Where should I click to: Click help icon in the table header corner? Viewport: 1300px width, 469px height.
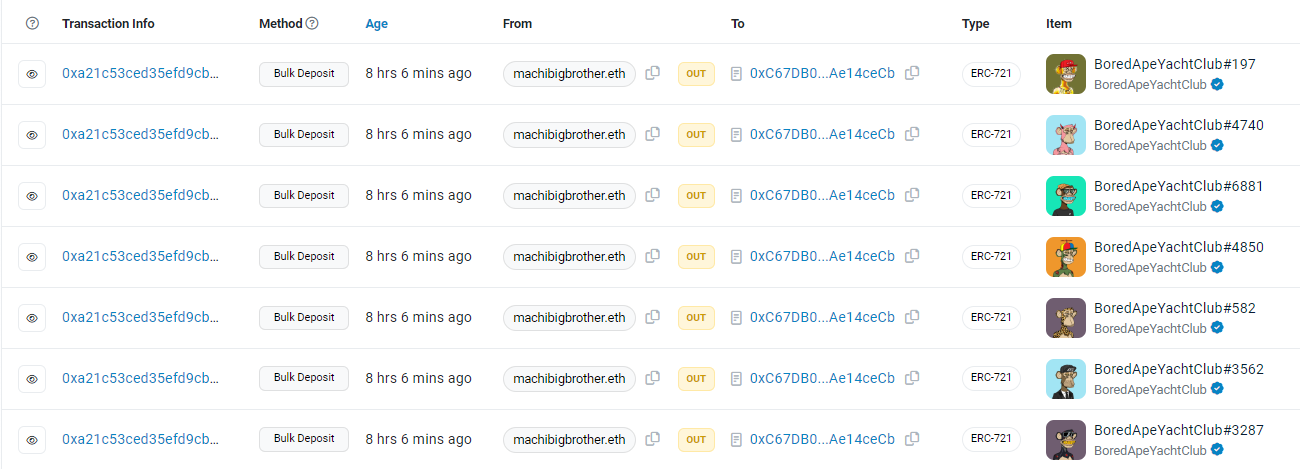[32, 23]
